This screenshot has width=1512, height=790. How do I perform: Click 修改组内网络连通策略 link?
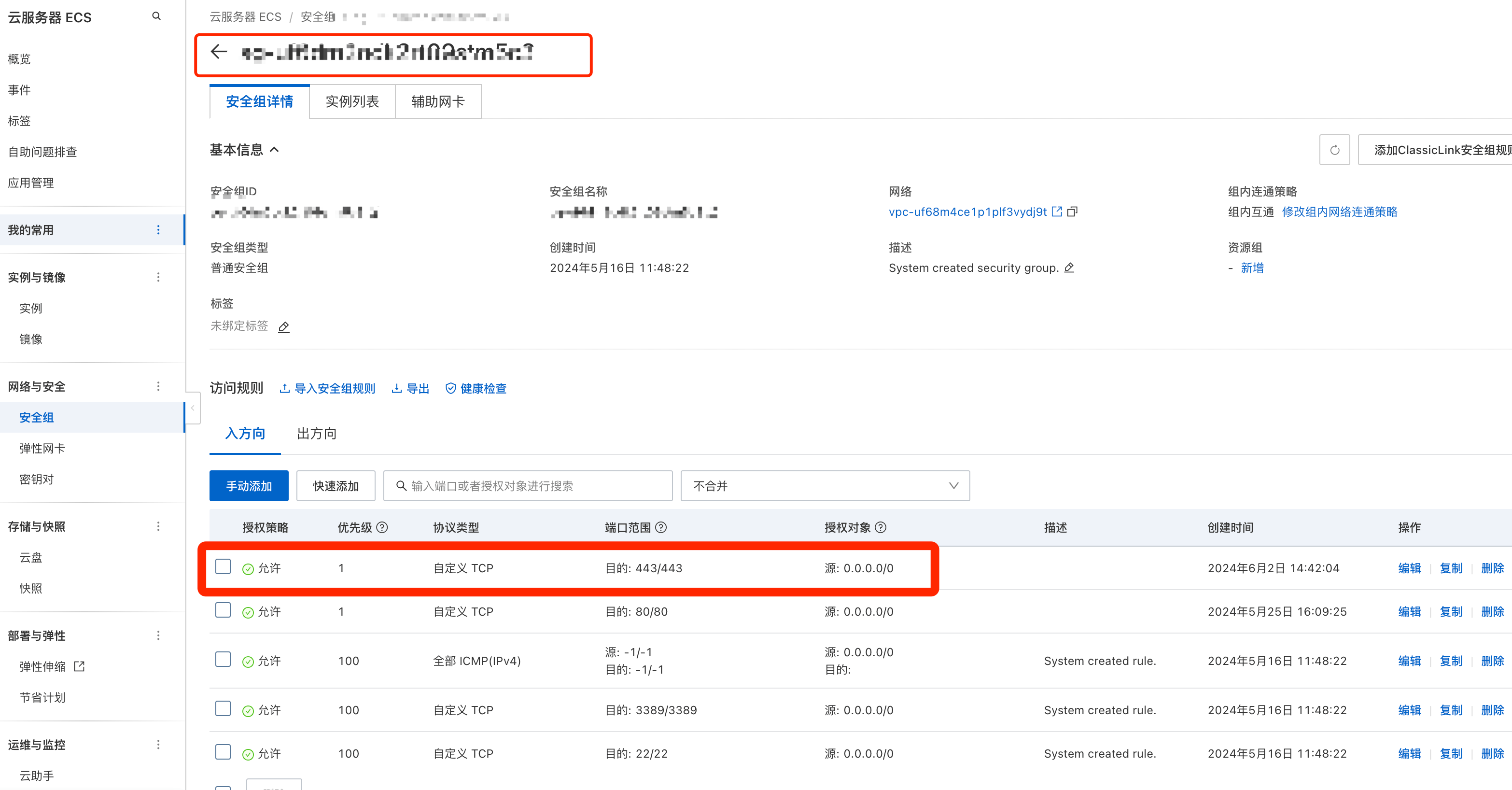click(1340, 212)
